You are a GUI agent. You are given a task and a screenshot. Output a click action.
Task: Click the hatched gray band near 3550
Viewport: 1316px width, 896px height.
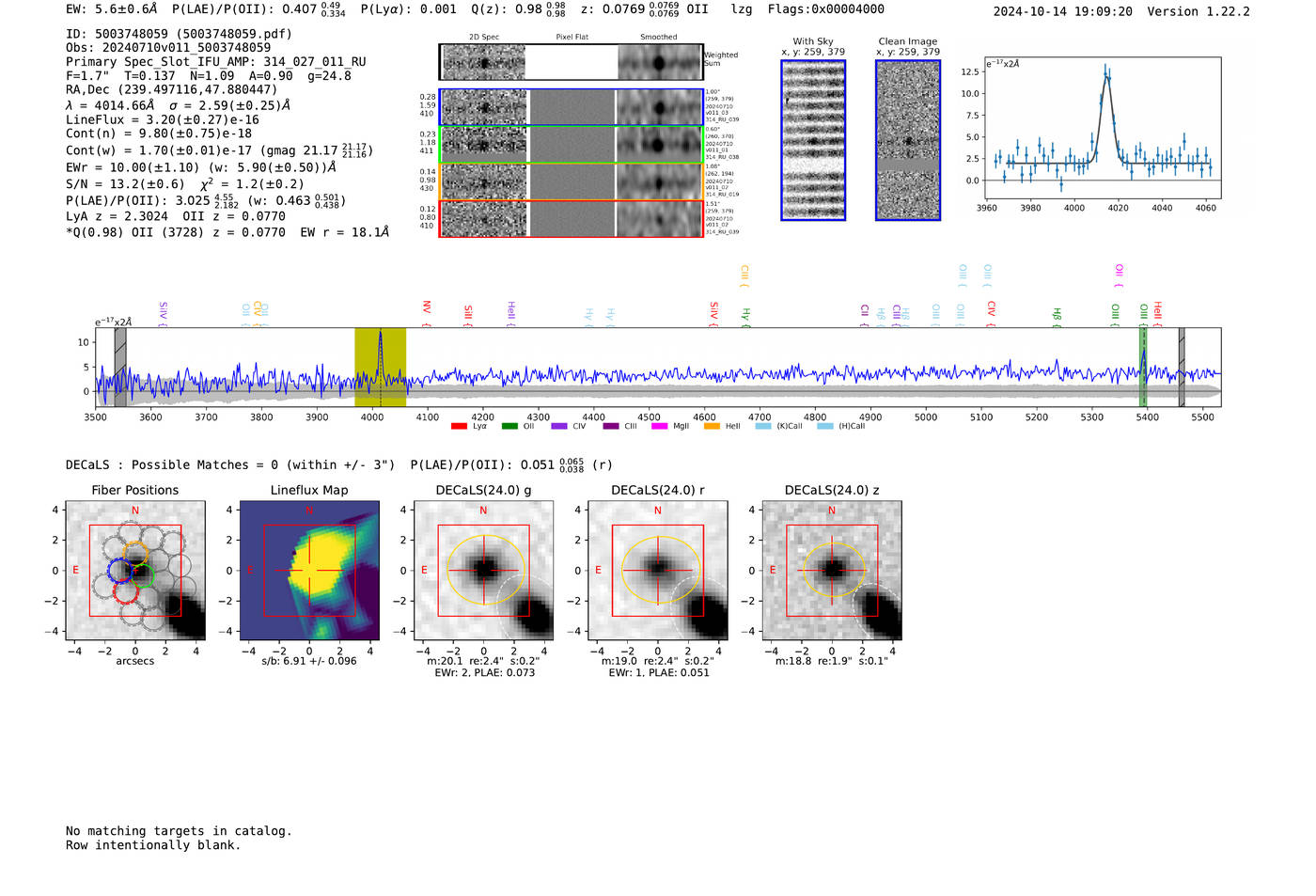click(x=120, y=367)
